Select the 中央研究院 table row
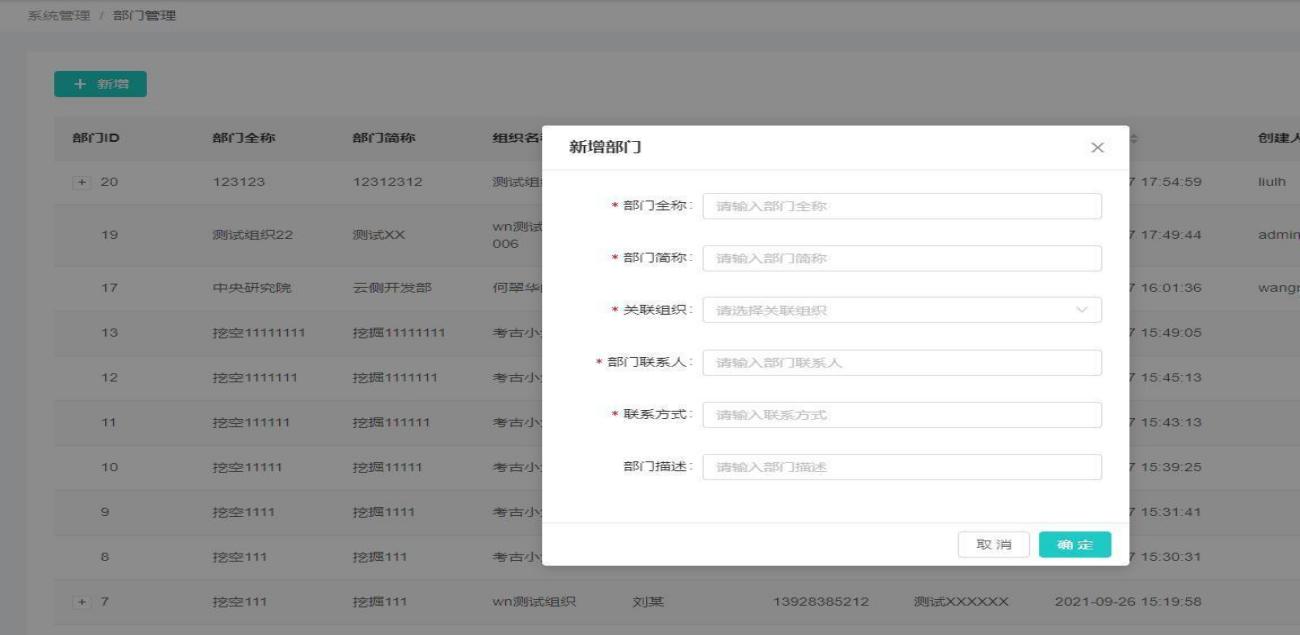 click(250, 288)
